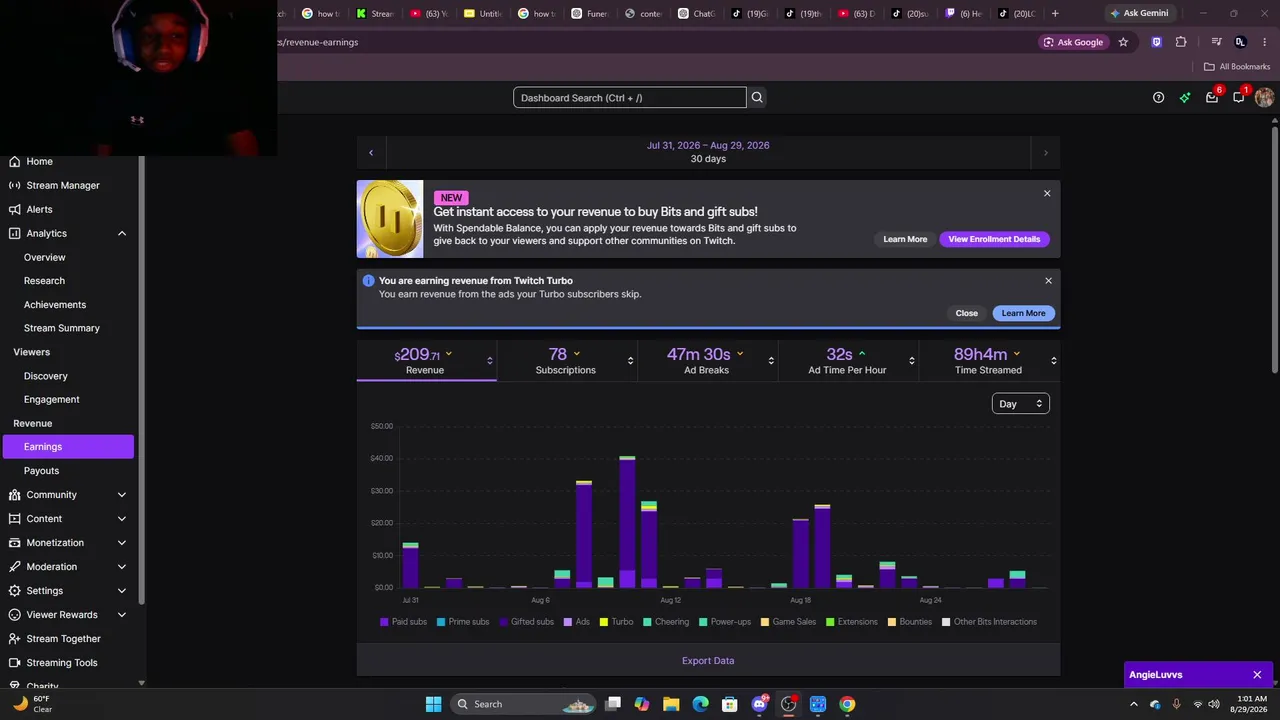Select the Overview analytics page
Screen dimensions: 1280x720
[x=45, y=257]
